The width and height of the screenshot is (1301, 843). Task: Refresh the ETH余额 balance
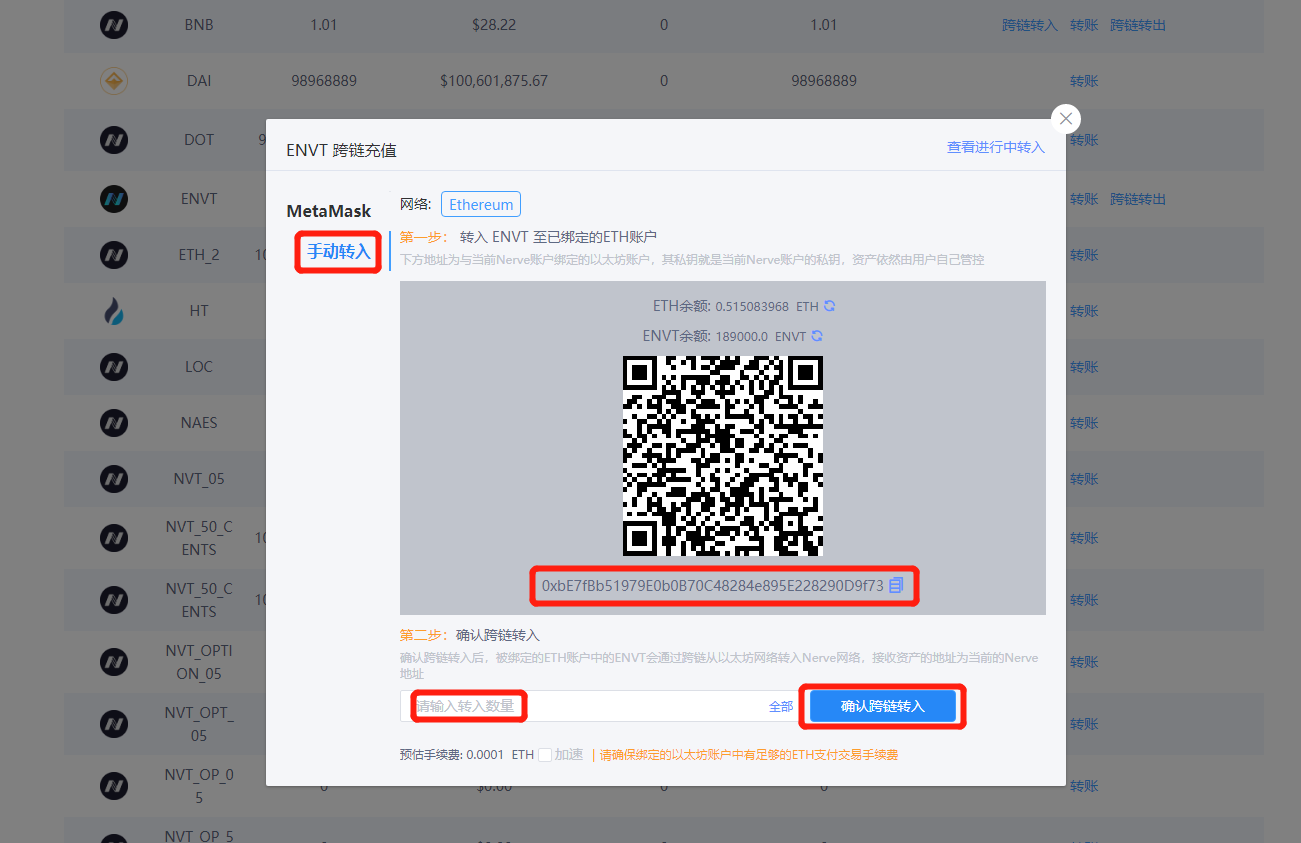[829, 306]
